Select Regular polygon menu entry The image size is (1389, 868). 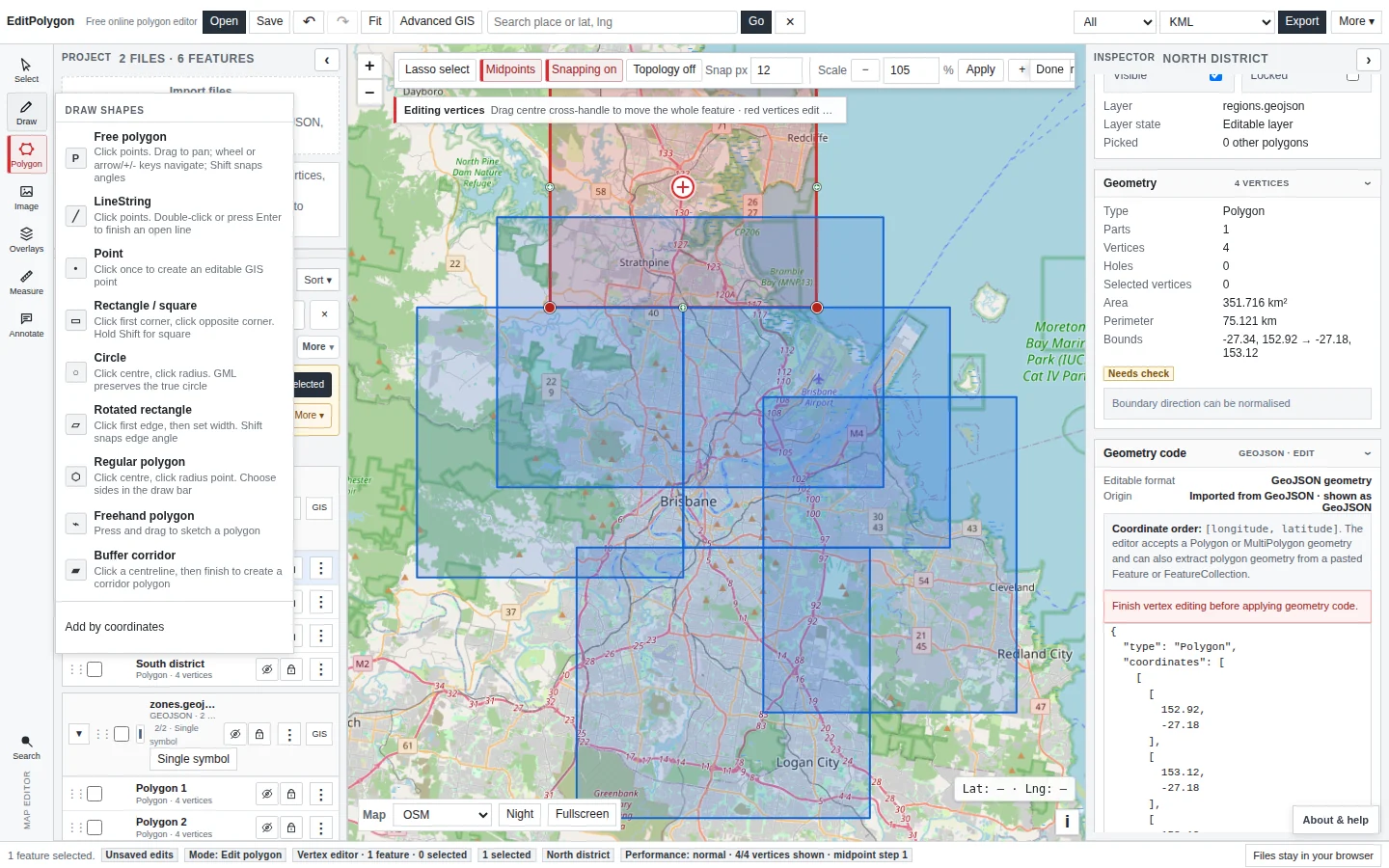(175, 475)
